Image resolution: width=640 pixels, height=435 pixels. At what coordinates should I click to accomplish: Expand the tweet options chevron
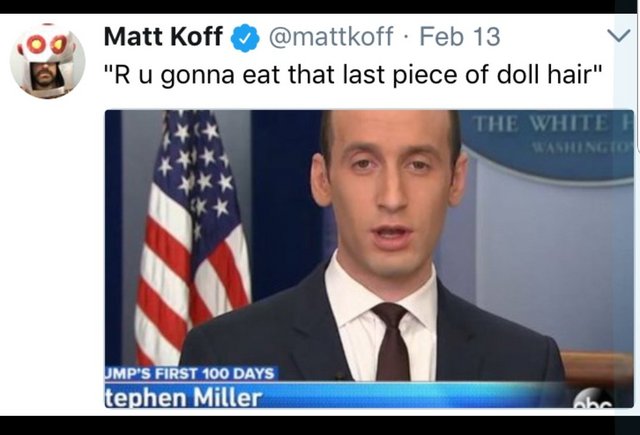click(619, 36)
